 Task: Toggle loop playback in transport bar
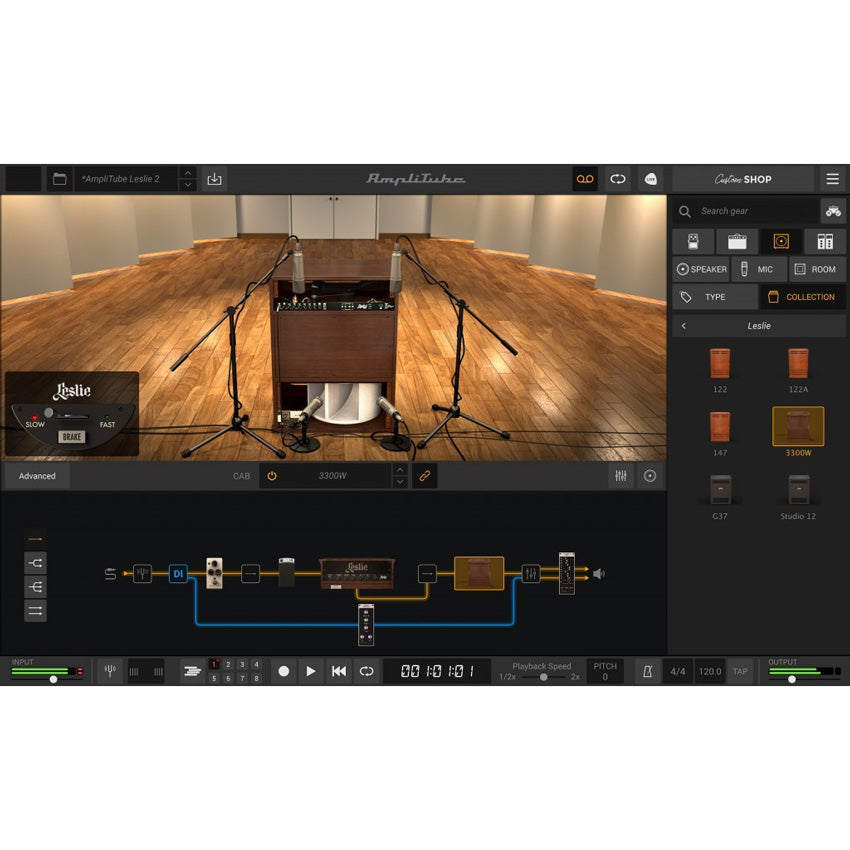tap(367, 671)
